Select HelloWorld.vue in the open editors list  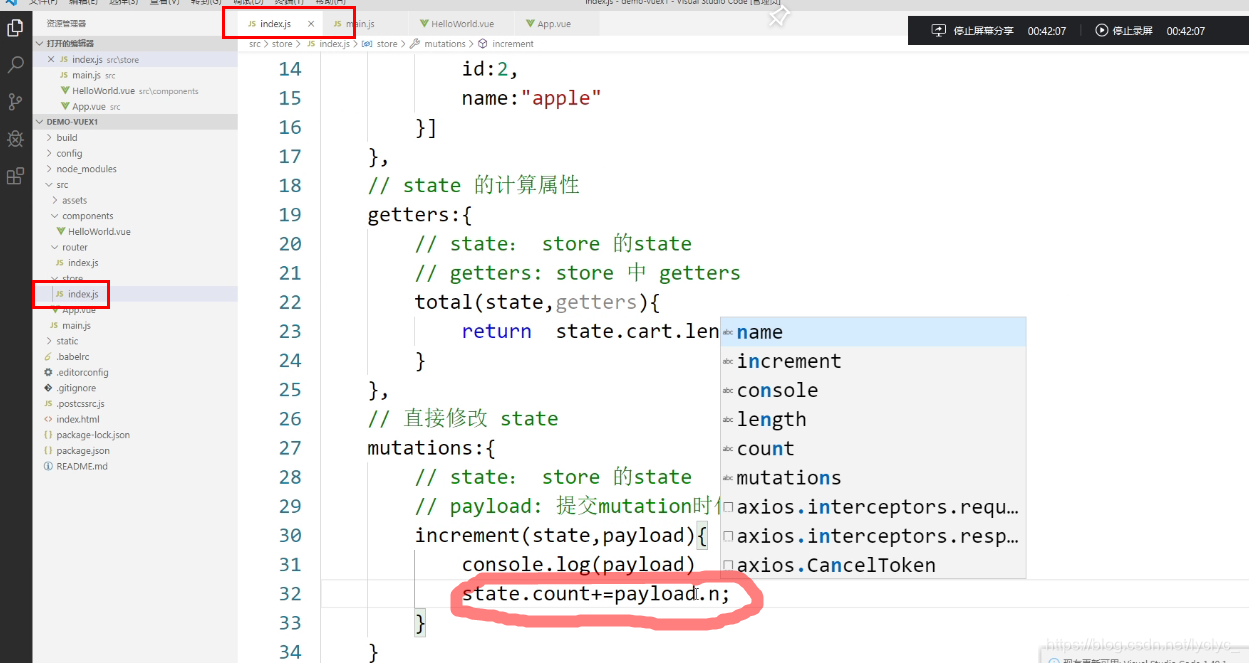[x=103, y=91]
